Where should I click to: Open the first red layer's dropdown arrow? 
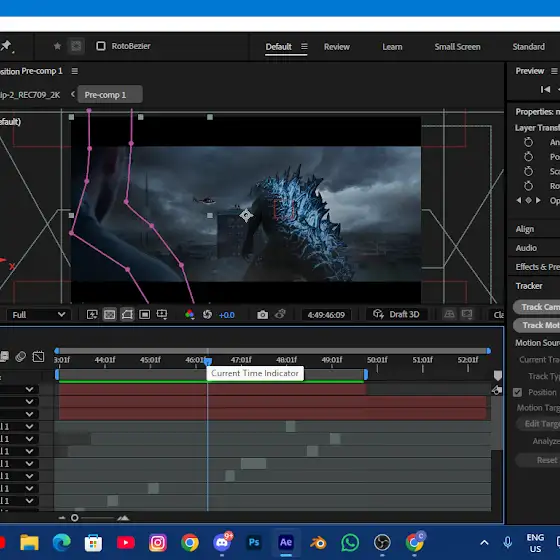(29, 389)
